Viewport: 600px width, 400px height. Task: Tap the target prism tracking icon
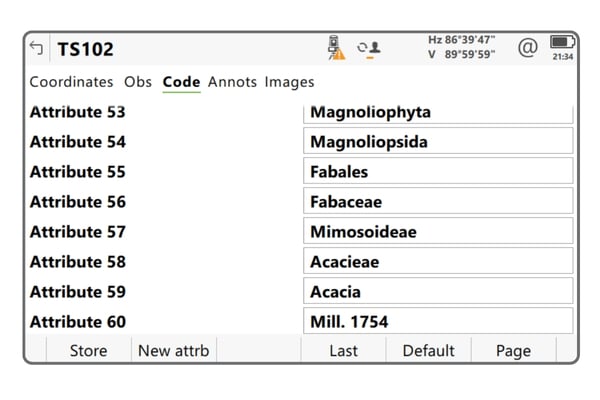pos(370,48)
